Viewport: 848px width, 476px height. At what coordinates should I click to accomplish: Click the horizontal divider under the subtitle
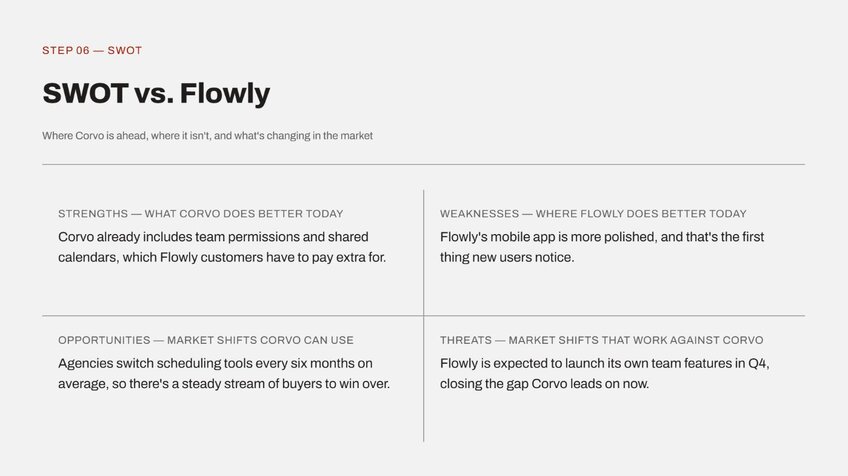pos(423,164)
